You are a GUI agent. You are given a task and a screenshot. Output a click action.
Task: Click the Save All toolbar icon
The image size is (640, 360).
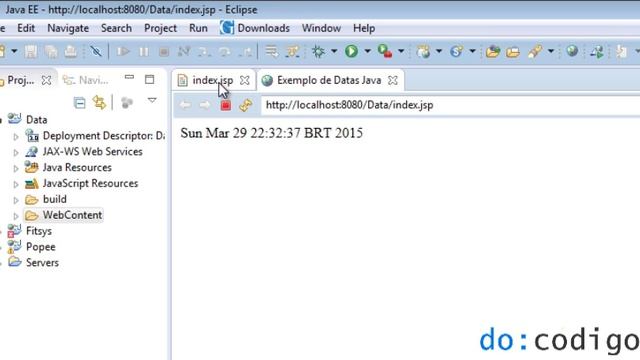click(x=51, y=51)
